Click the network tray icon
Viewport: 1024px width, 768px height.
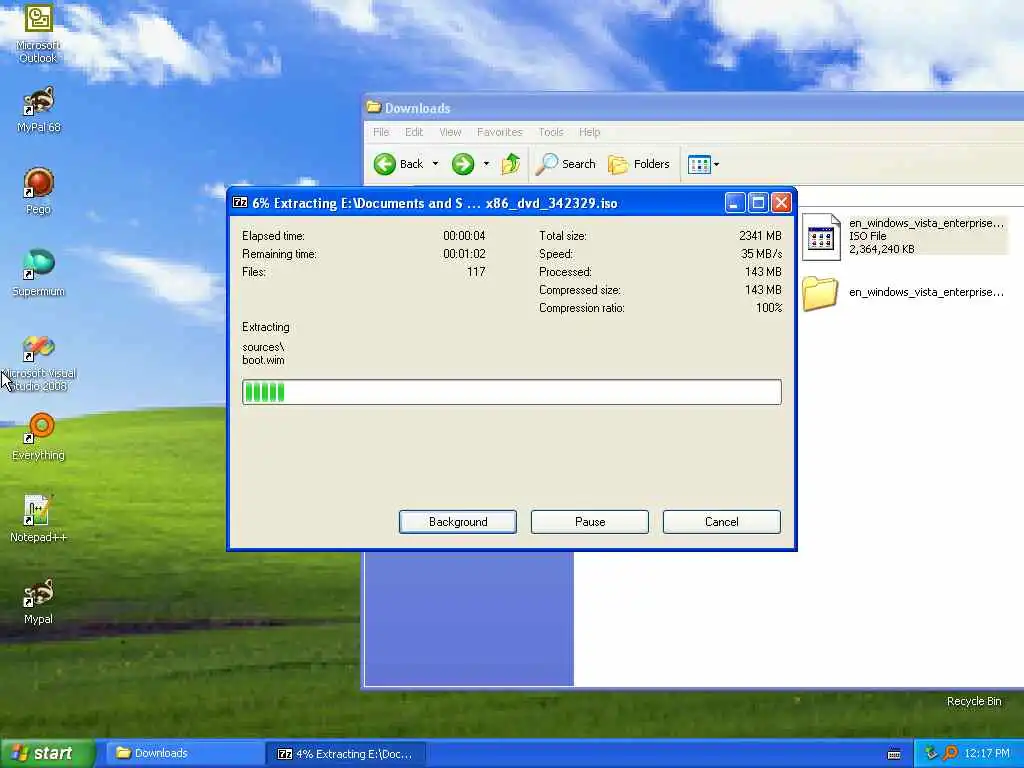click(931, 753)
